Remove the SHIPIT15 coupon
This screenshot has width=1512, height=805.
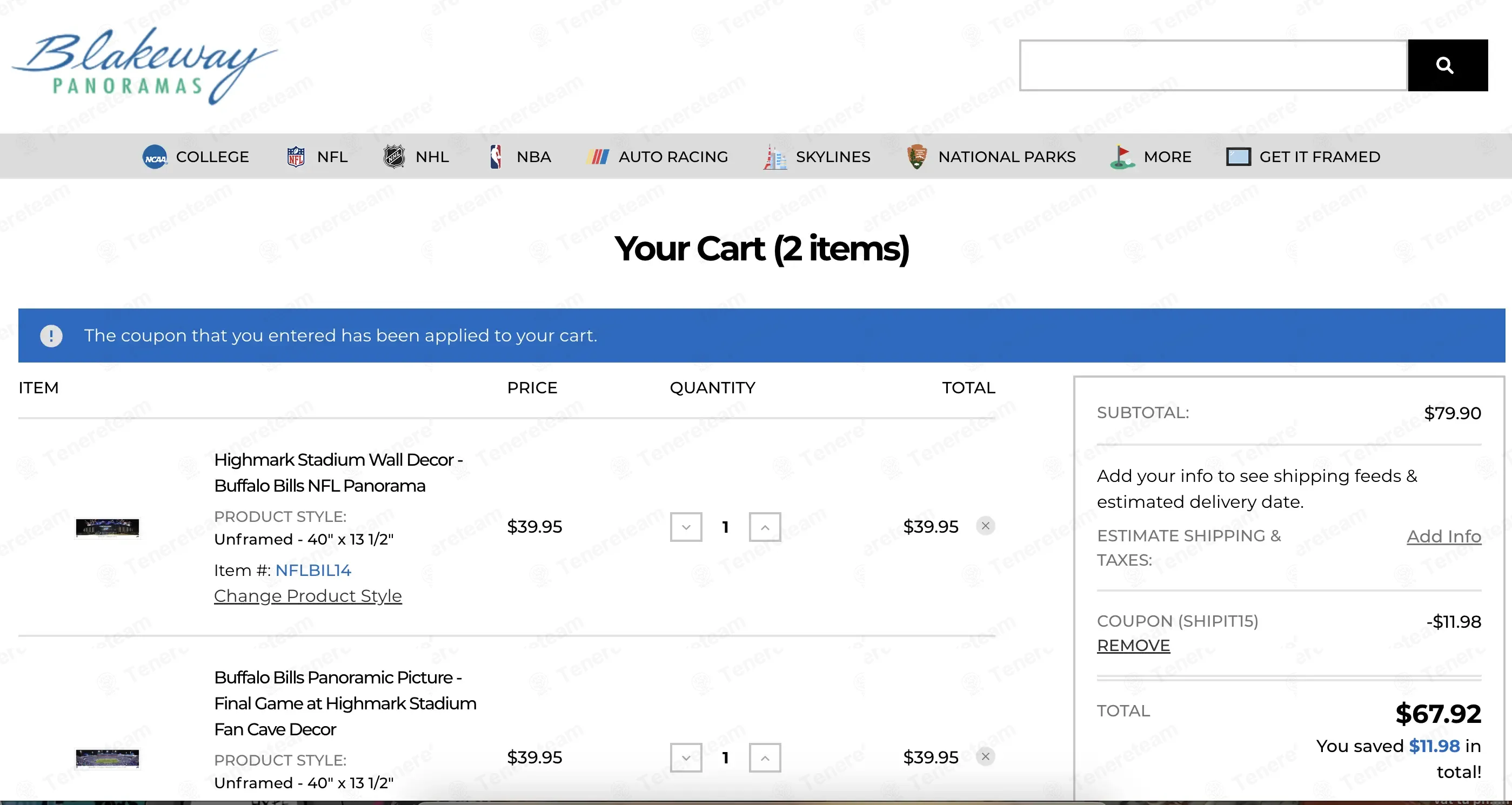point(1133,646)
